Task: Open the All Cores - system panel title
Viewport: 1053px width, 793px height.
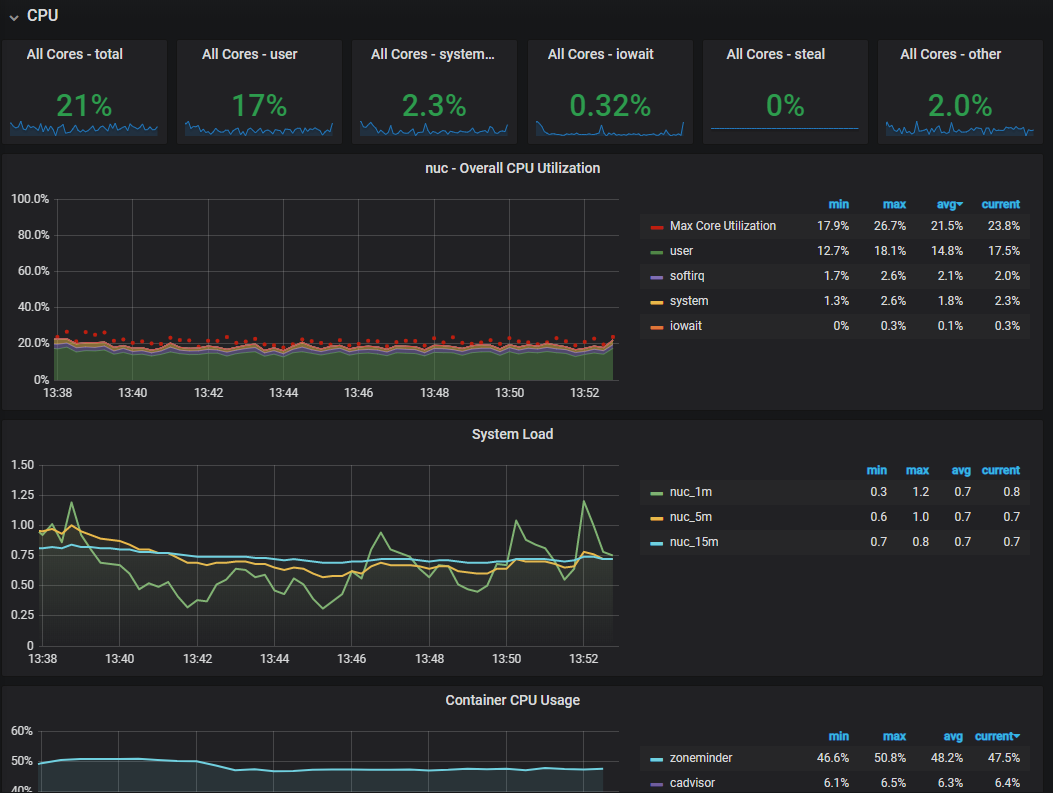Action: point(433,54)
